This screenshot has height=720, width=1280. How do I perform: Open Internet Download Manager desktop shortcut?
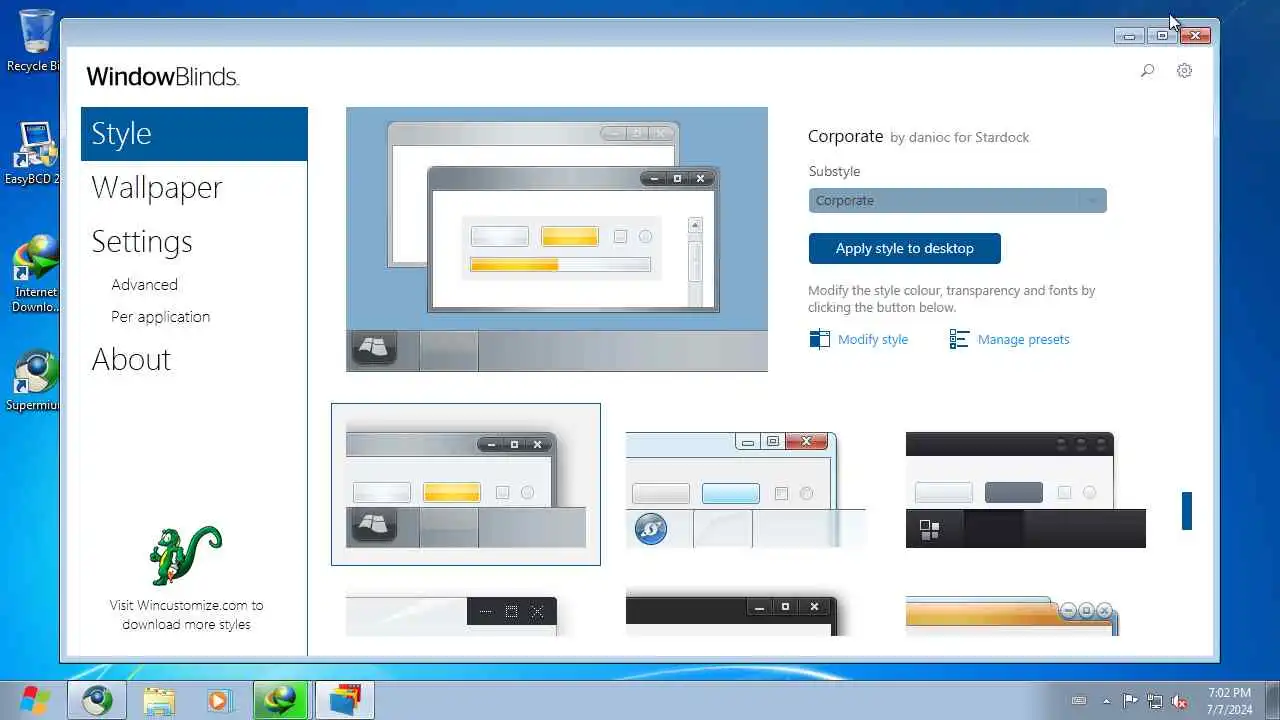coord(34,272)
